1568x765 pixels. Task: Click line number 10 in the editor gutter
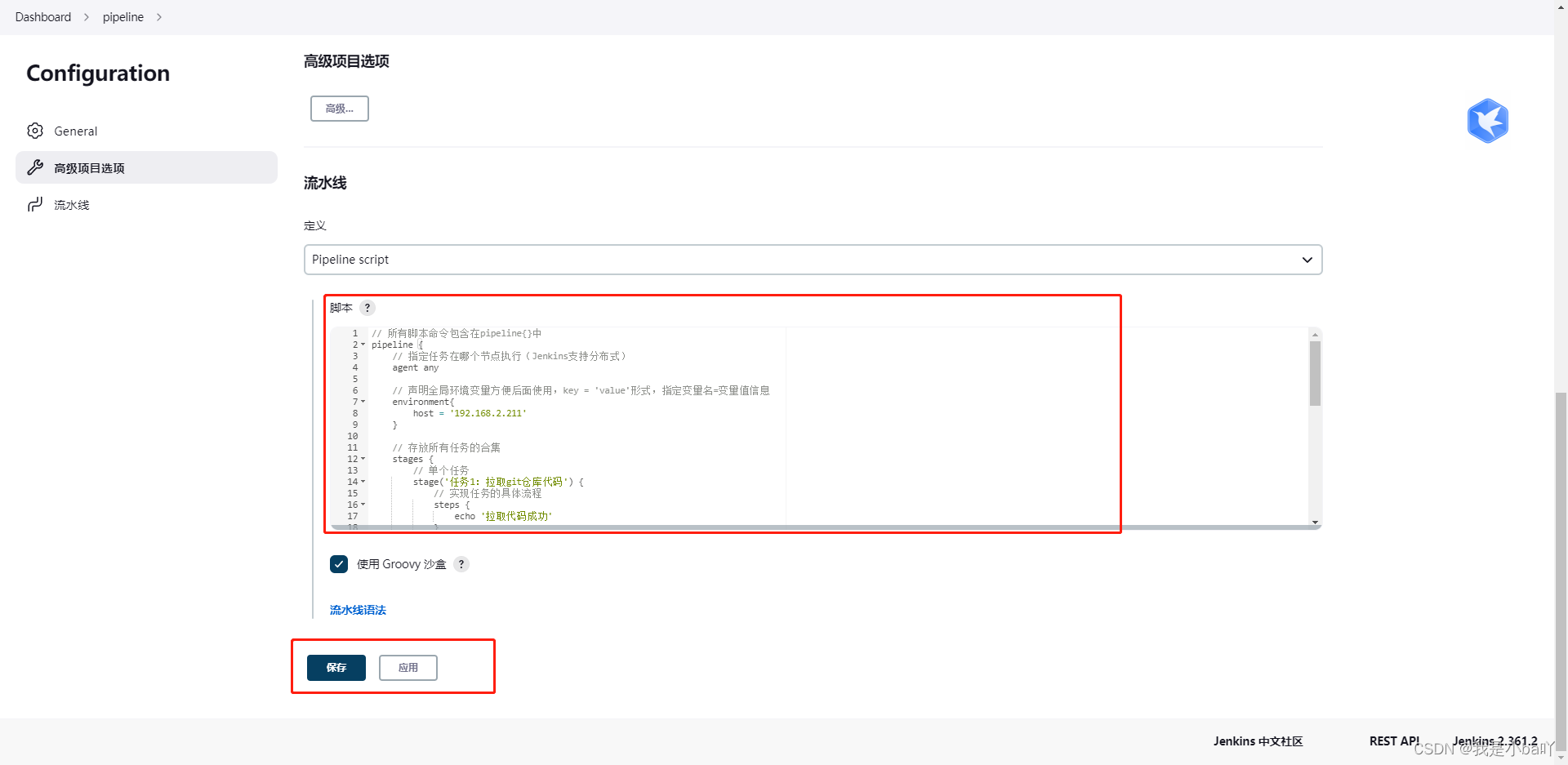point(353,436)
